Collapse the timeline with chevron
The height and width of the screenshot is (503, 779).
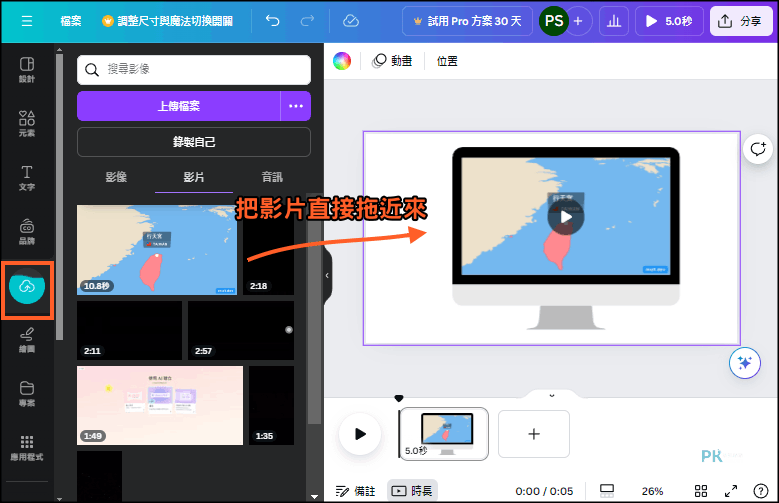click(551, 396)
